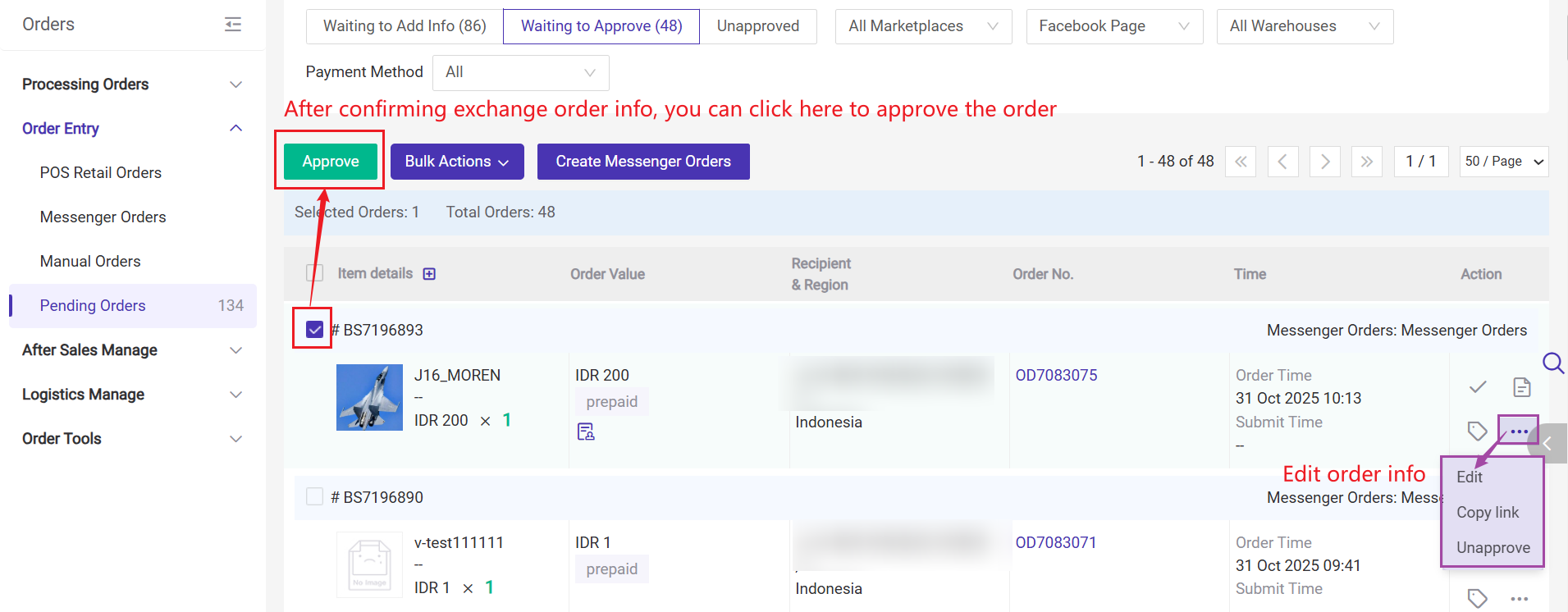Click the magnifier search icon at right edge

[1552, 363]
